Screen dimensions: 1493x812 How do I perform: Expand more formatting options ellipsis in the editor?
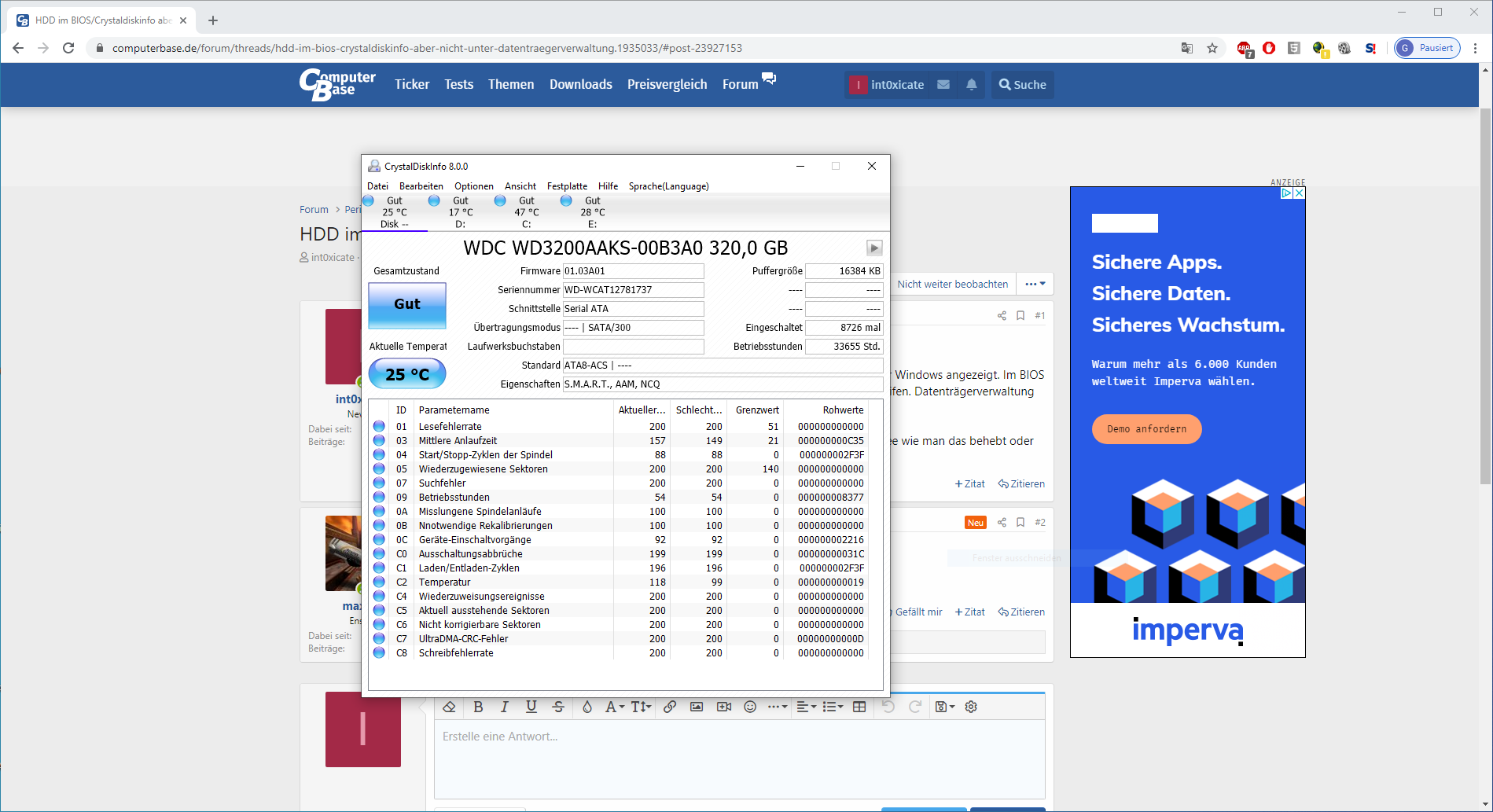(x=778, y=707)
